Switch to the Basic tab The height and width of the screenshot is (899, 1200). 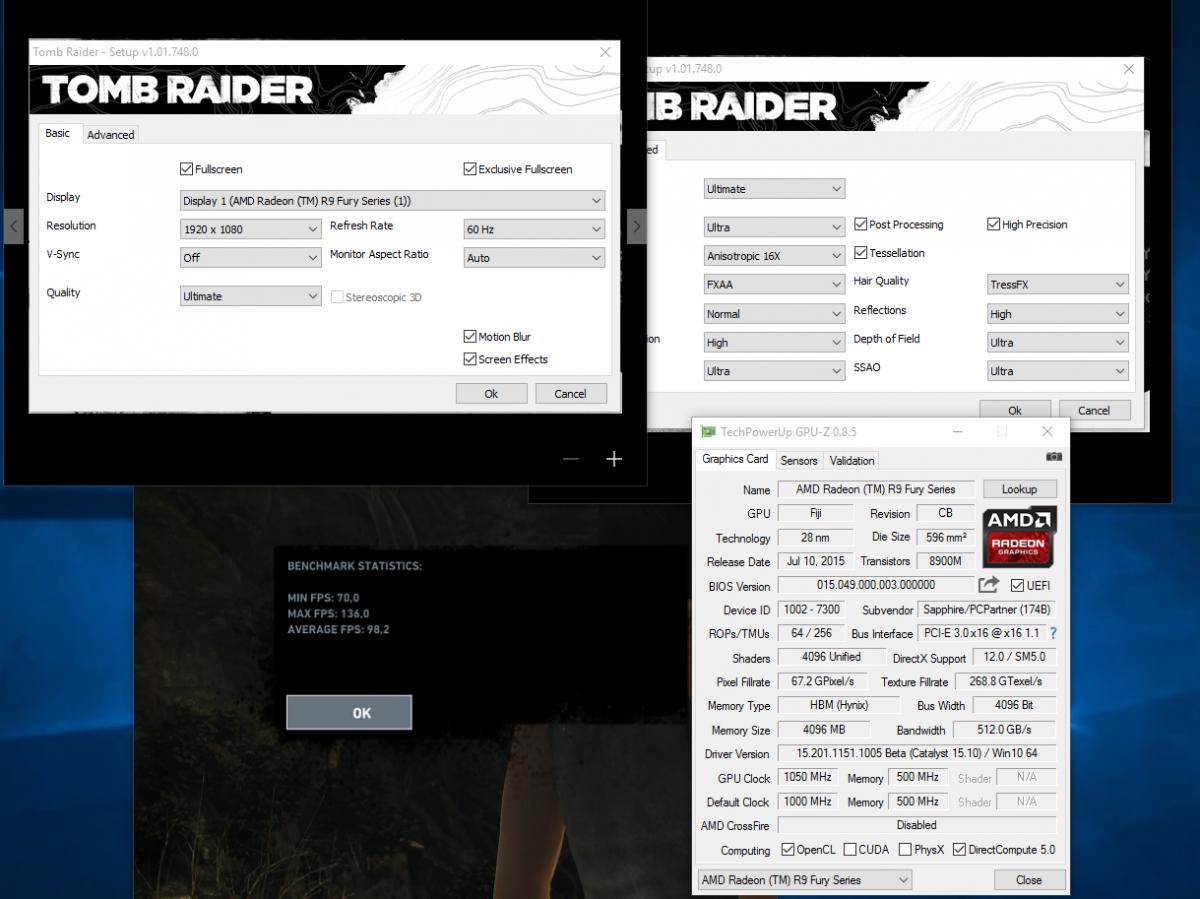(x=58, y=133)
